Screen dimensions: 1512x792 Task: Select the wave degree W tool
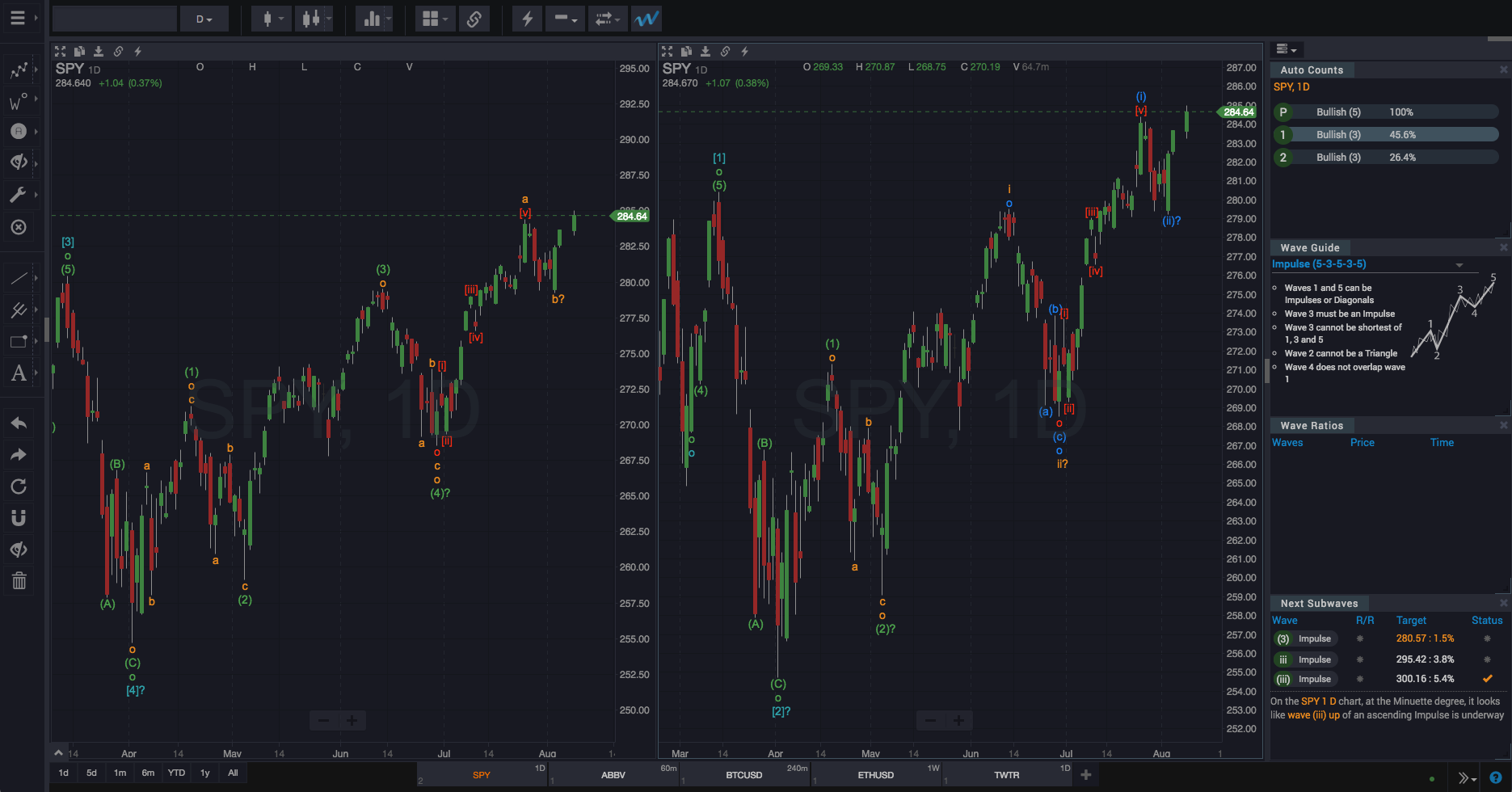pyautogui.click(x=19, y=102)
